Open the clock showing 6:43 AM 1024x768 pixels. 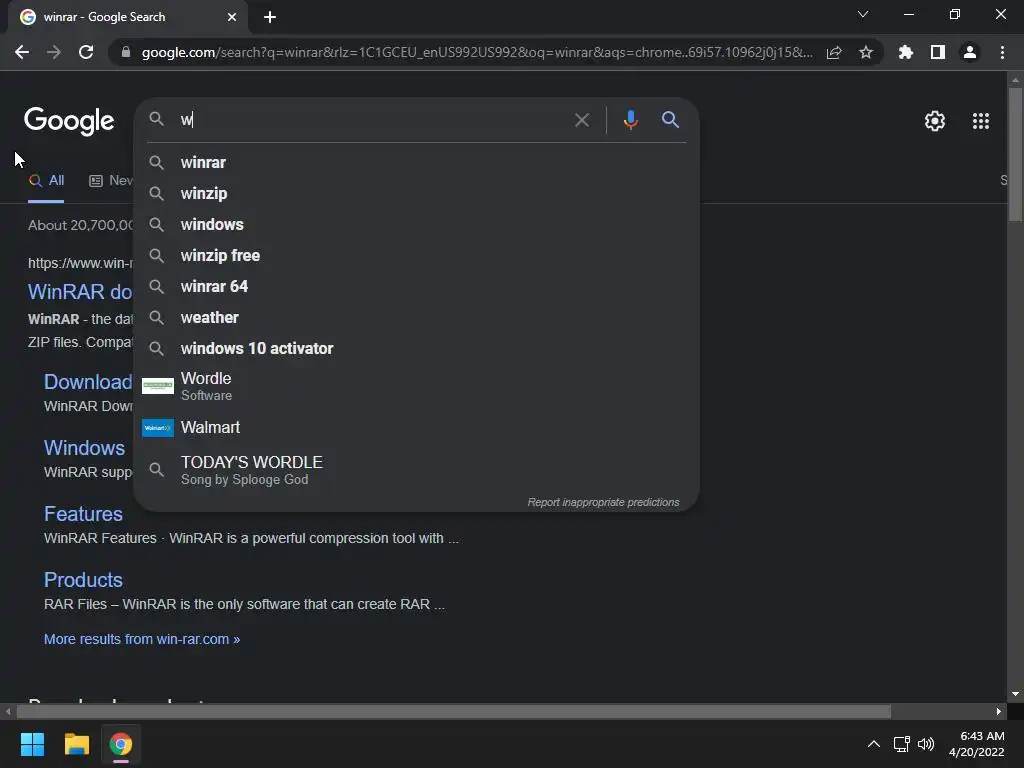976,744
